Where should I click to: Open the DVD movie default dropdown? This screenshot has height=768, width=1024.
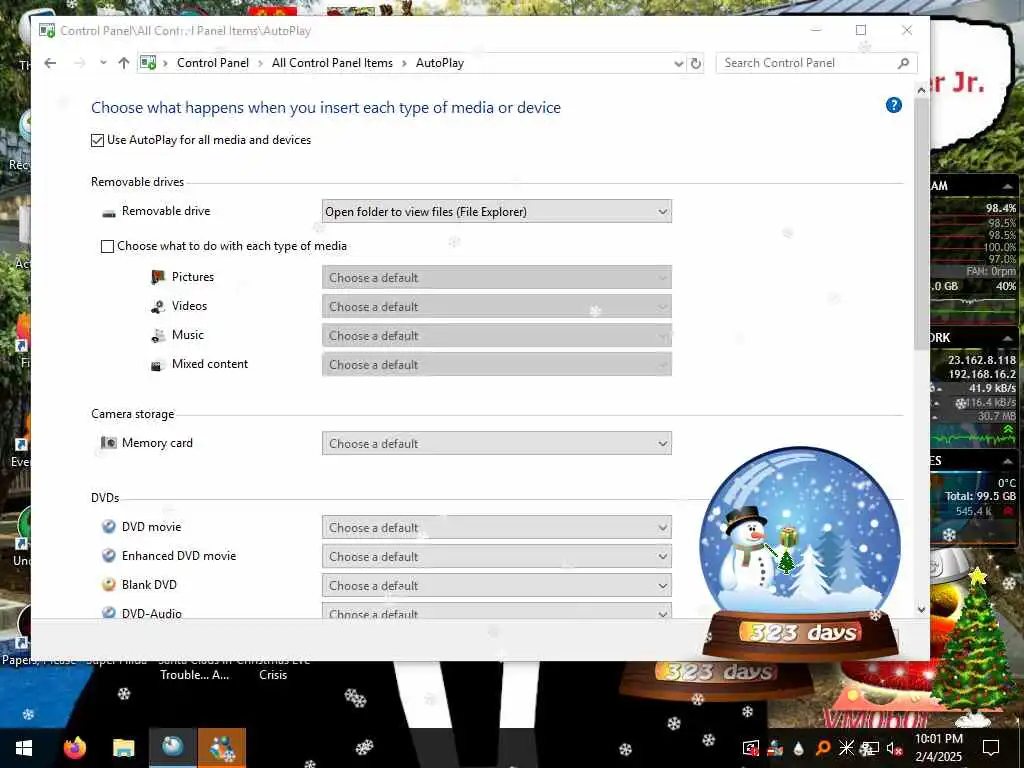496,527
